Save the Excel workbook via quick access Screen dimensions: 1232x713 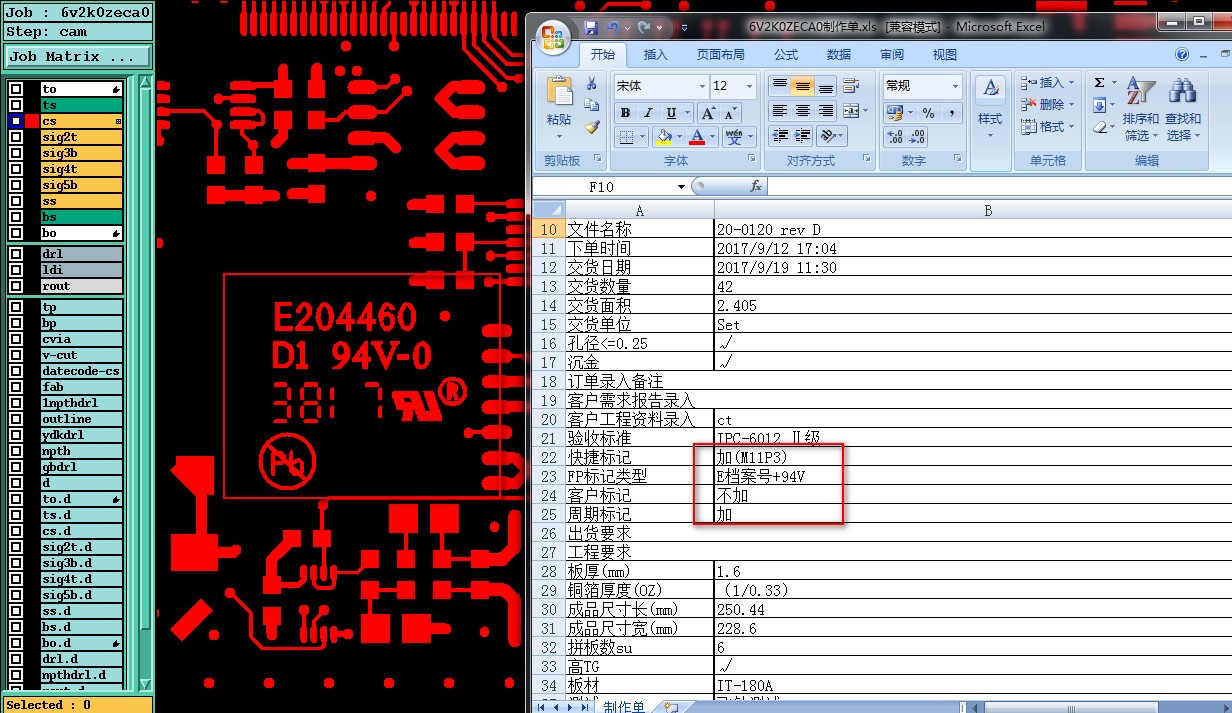591,27
